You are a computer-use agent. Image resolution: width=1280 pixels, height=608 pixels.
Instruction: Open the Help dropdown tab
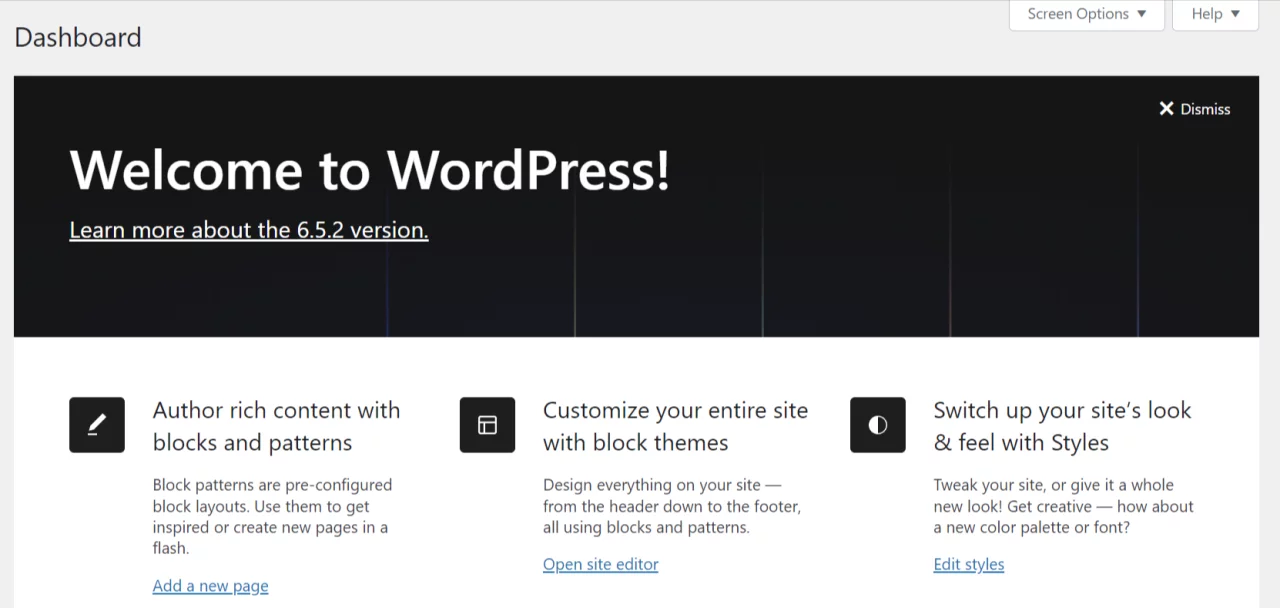pos(1215,14)
